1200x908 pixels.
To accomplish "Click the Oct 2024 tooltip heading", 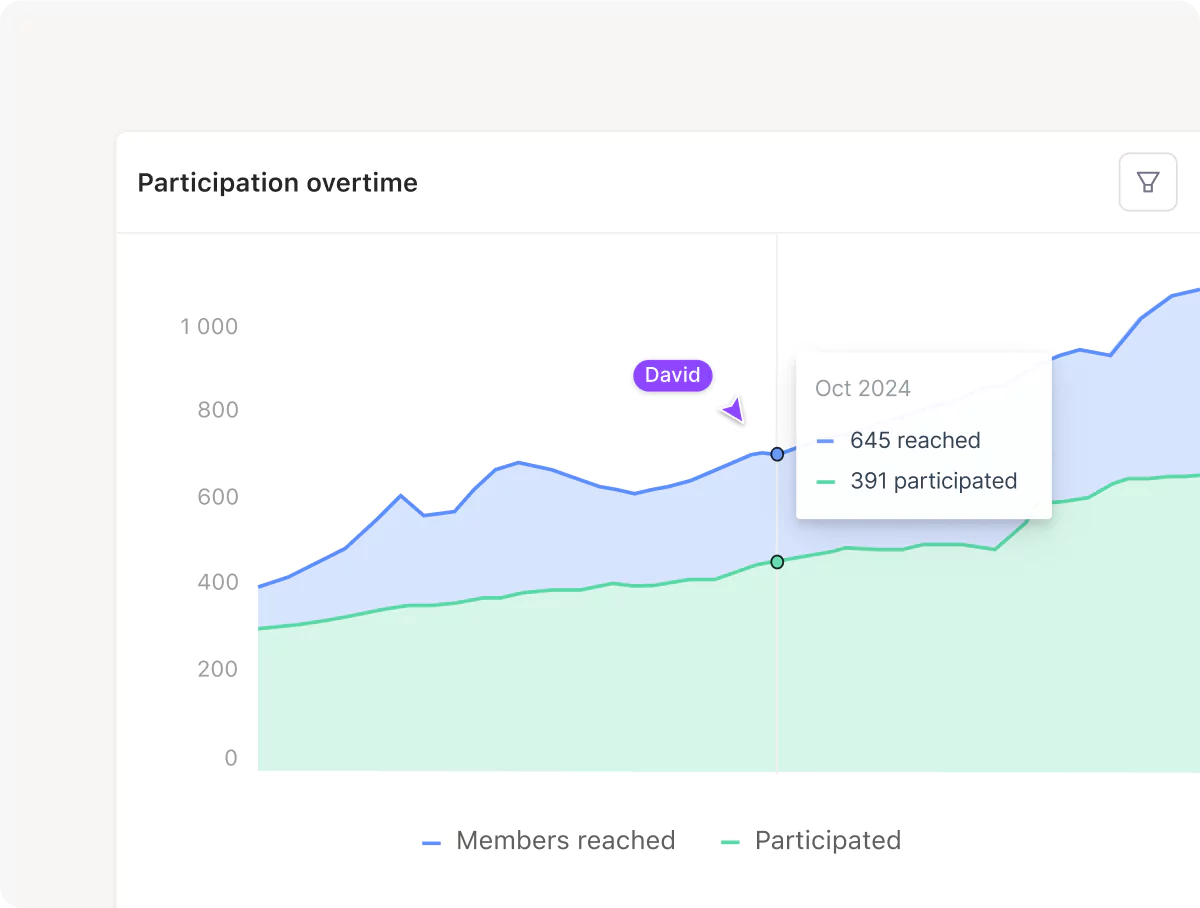I will tap(863, 389).
